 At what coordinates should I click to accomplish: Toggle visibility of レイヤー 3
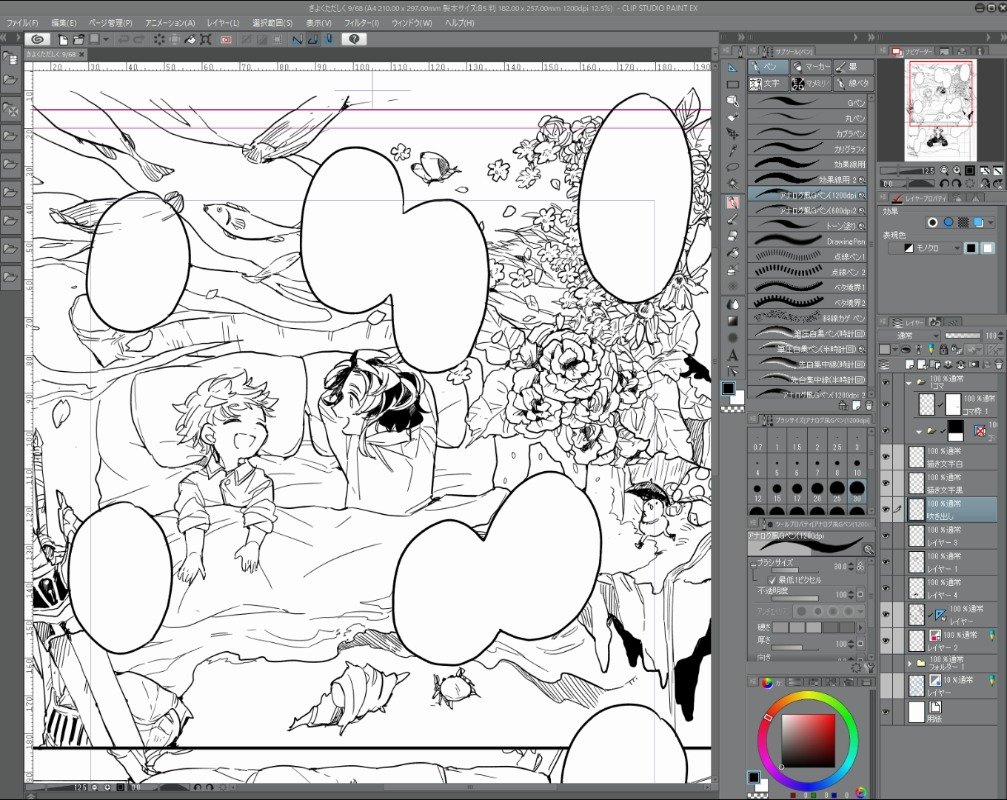[886, 535]
